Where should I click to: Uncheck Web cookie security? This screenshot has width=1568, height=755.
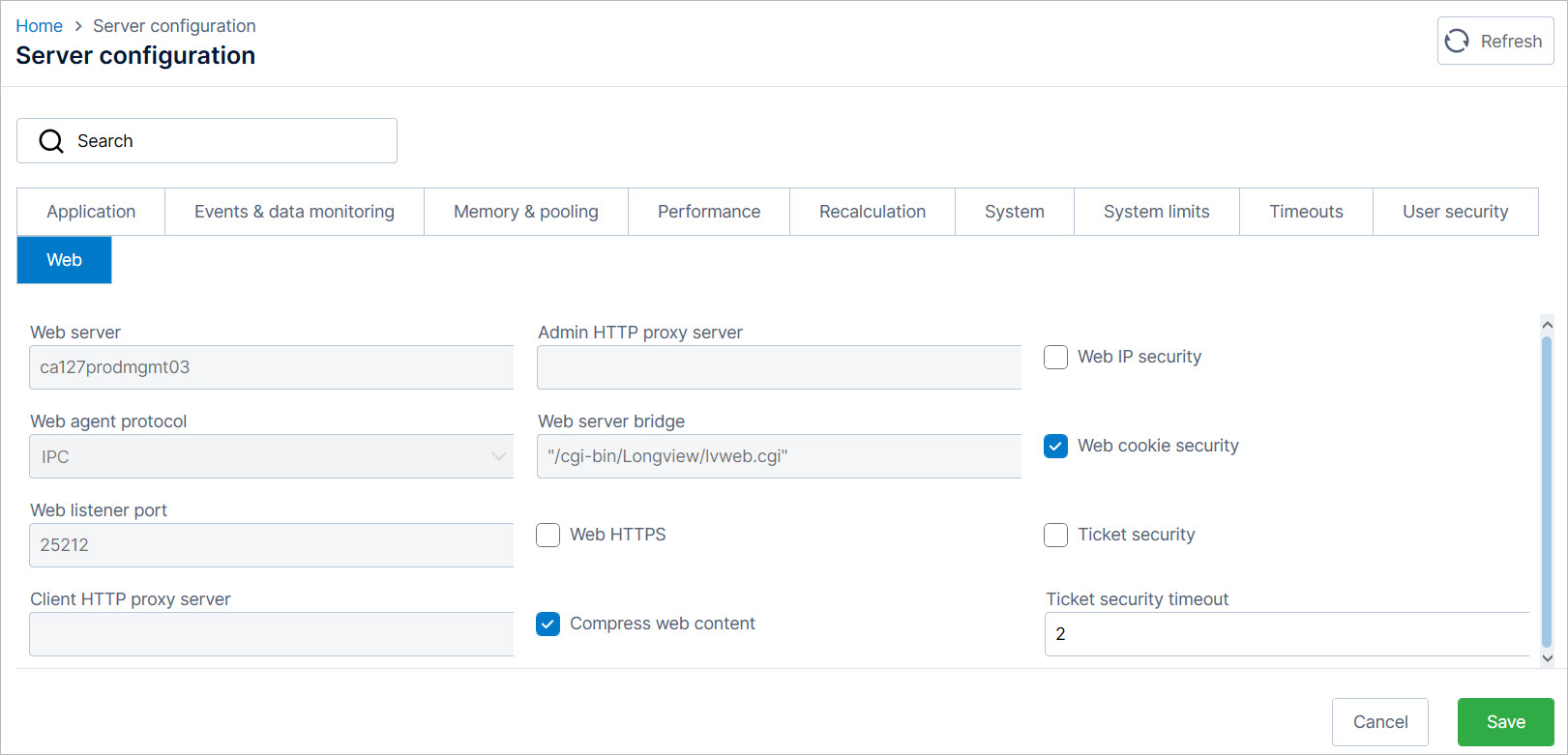coord(1056,446)
